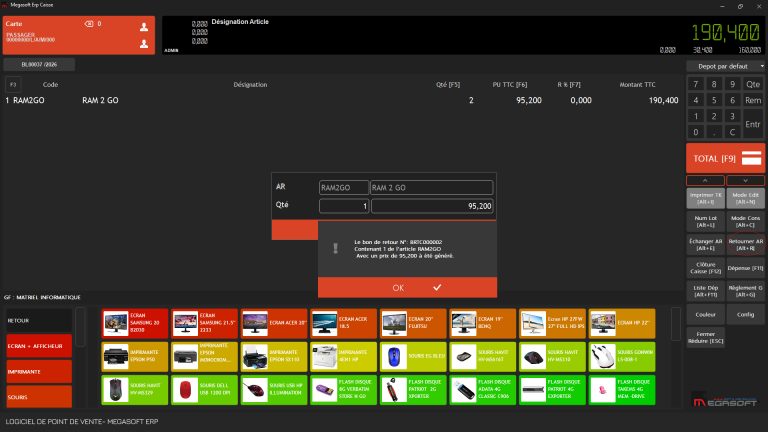
Task: Add ECRAN SAMSUNG 20 B2030 product tile
Action: pos(135,323)
